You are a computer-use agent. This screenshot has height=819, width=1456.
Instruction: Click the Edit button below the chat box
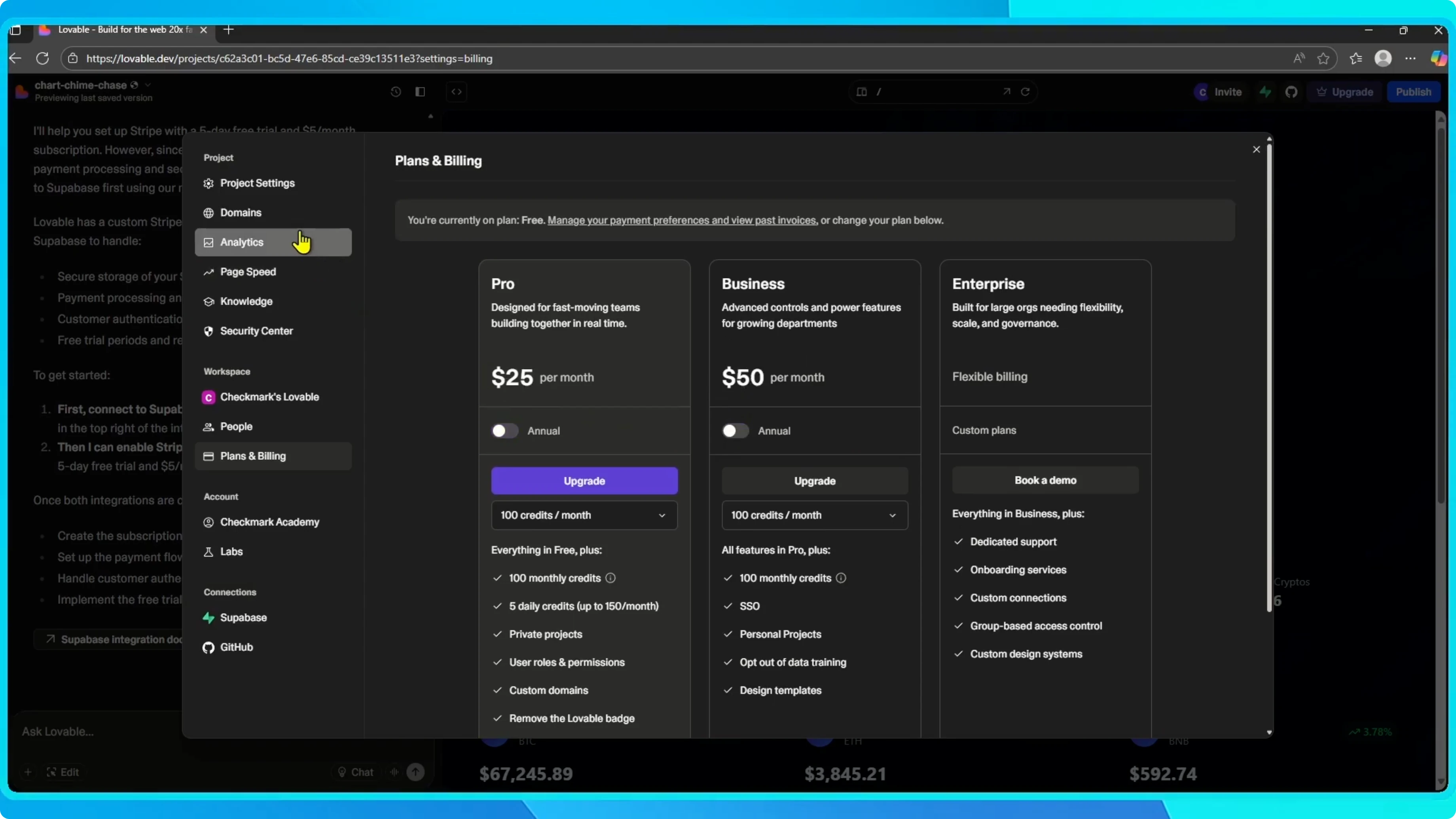63,772
